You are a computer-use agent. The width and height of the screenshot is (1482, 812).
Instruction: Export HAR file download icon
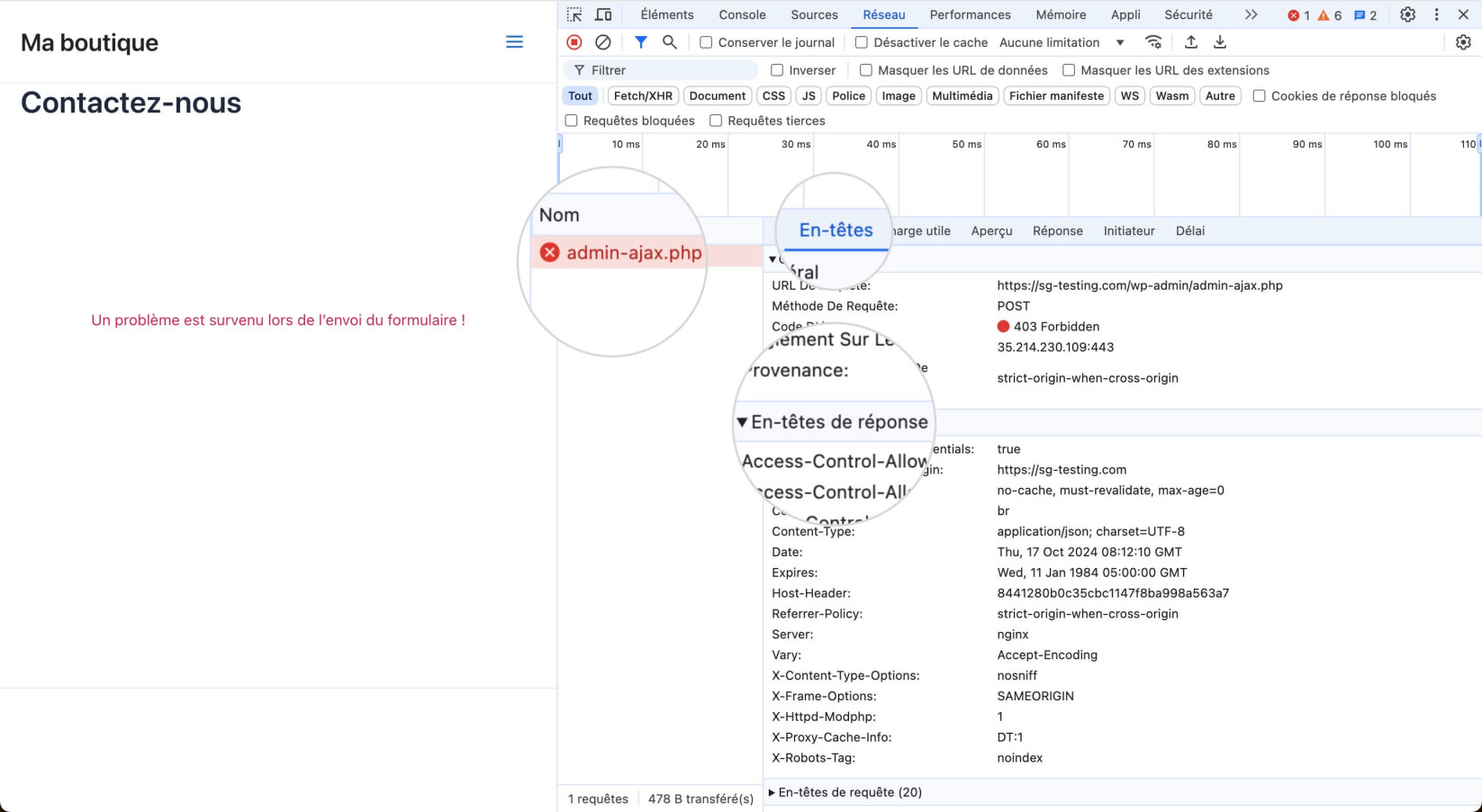1220,42
